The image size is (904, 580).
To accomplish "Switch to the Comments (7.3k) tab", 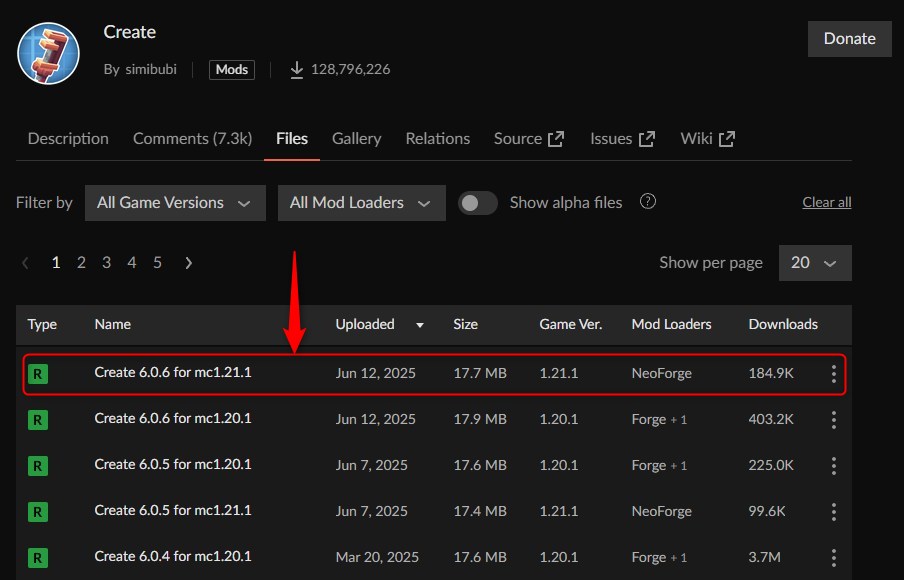I will tap(193, 139).
